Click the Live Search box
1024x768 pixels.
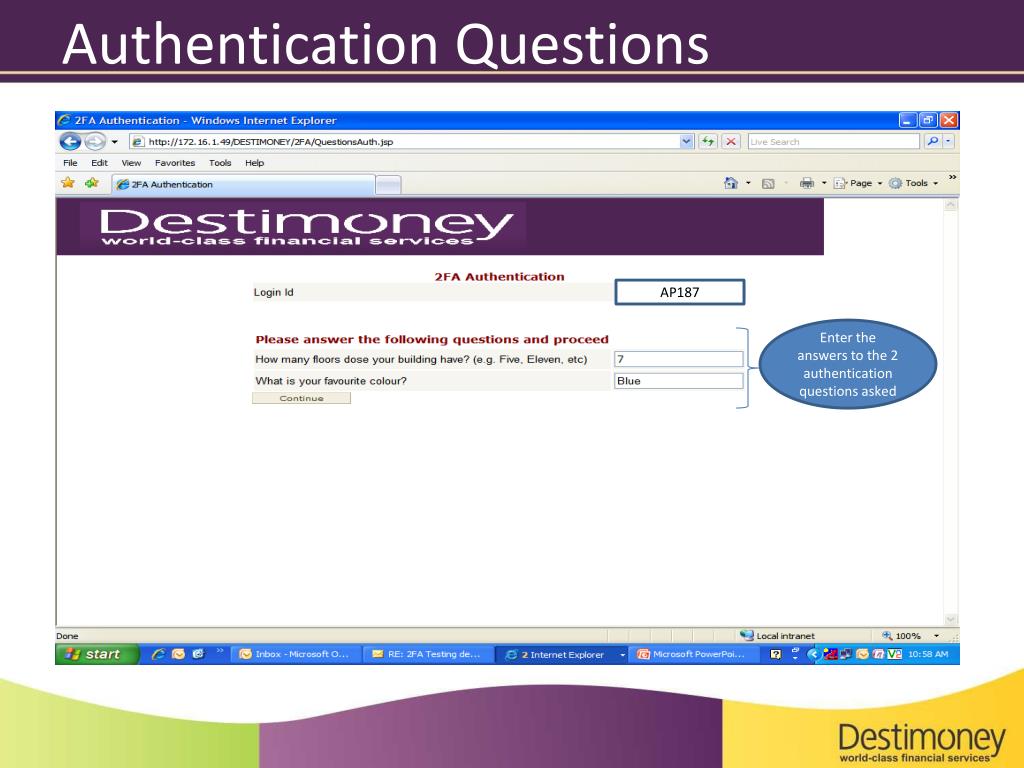[x=833, y=141]
